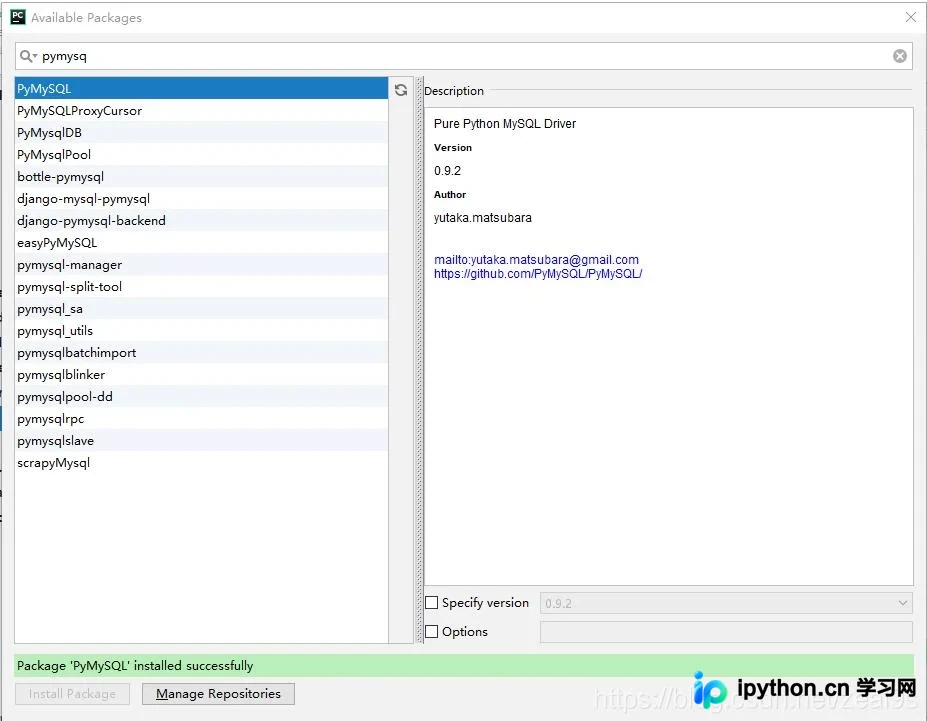Click the package search input field
Screen dimensions: 927x721
(464, 56)
